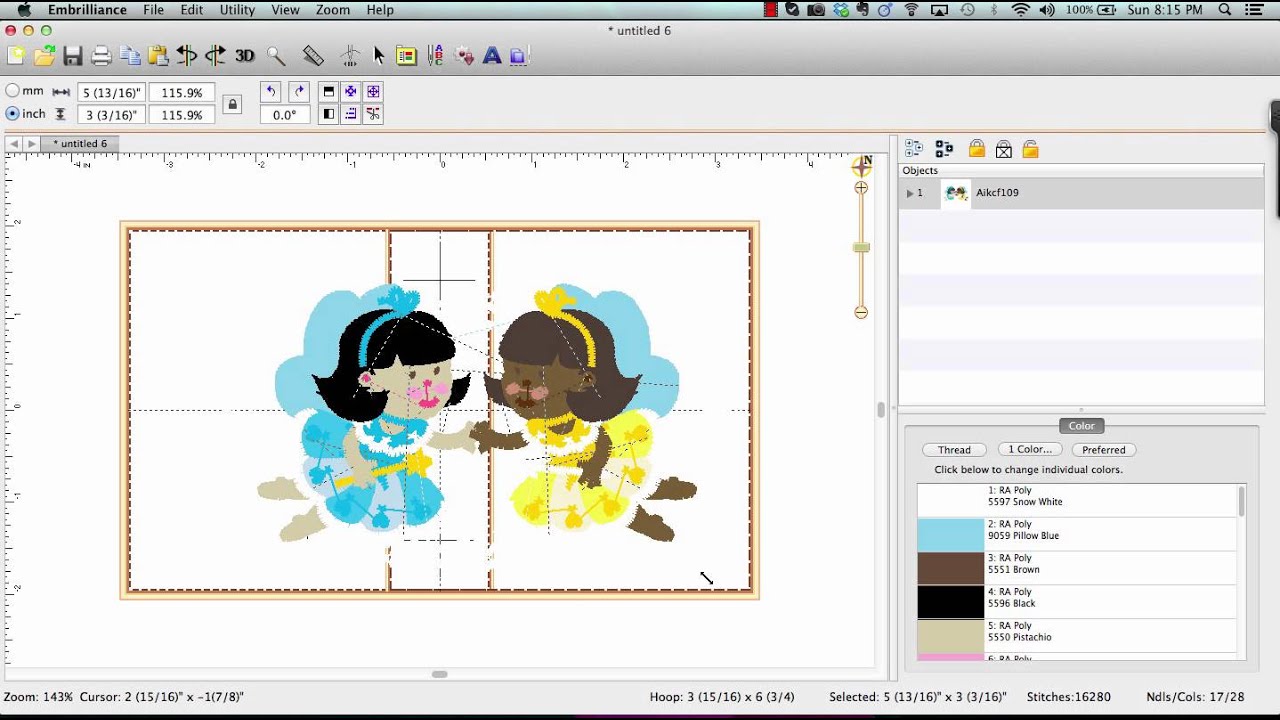Expand all objects in Objects panel
This screenshot has height=720, width=1280.
pos(913,149)
